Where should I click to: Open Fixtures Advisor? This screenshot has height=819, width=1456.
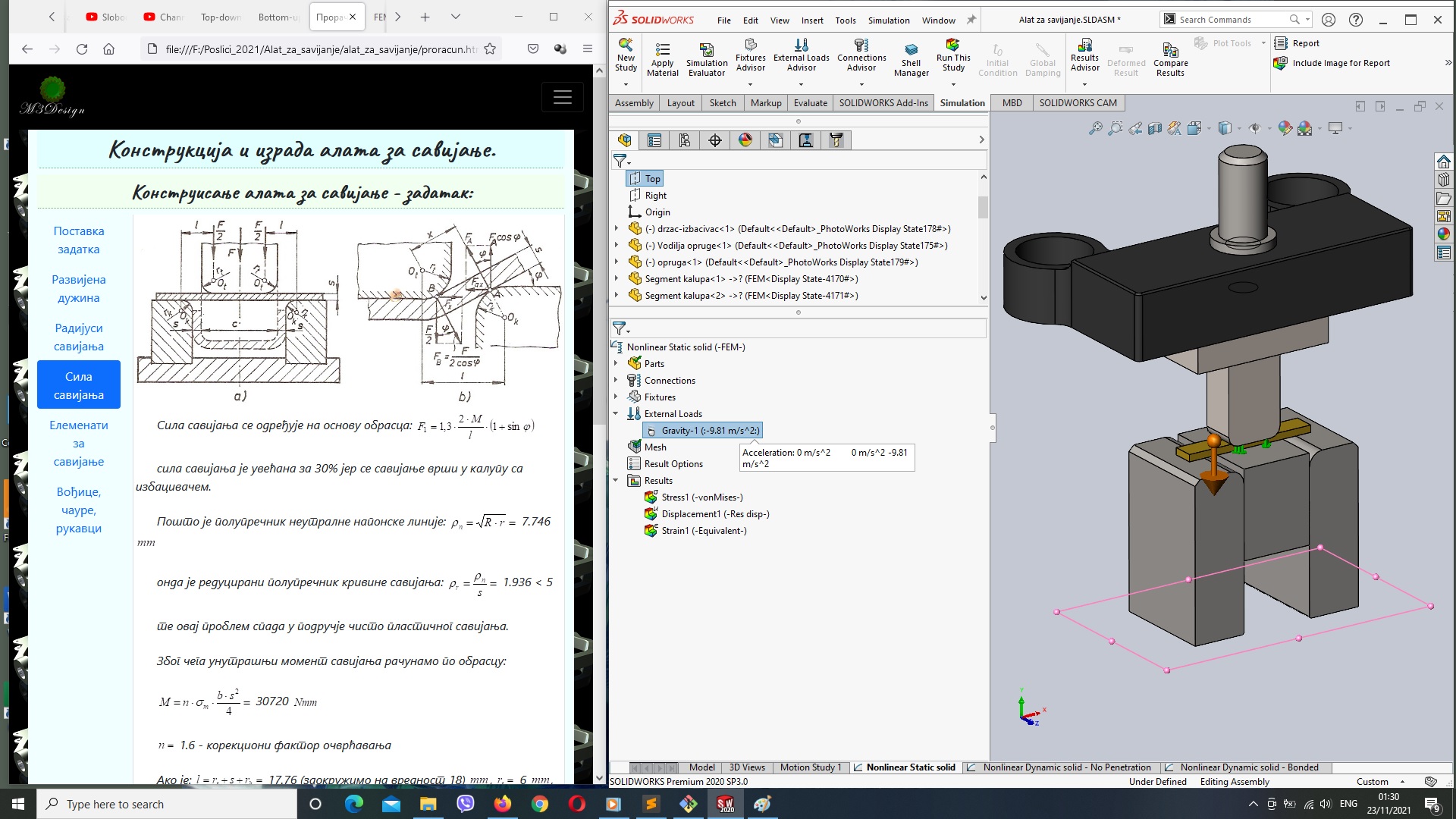(750, 56)
